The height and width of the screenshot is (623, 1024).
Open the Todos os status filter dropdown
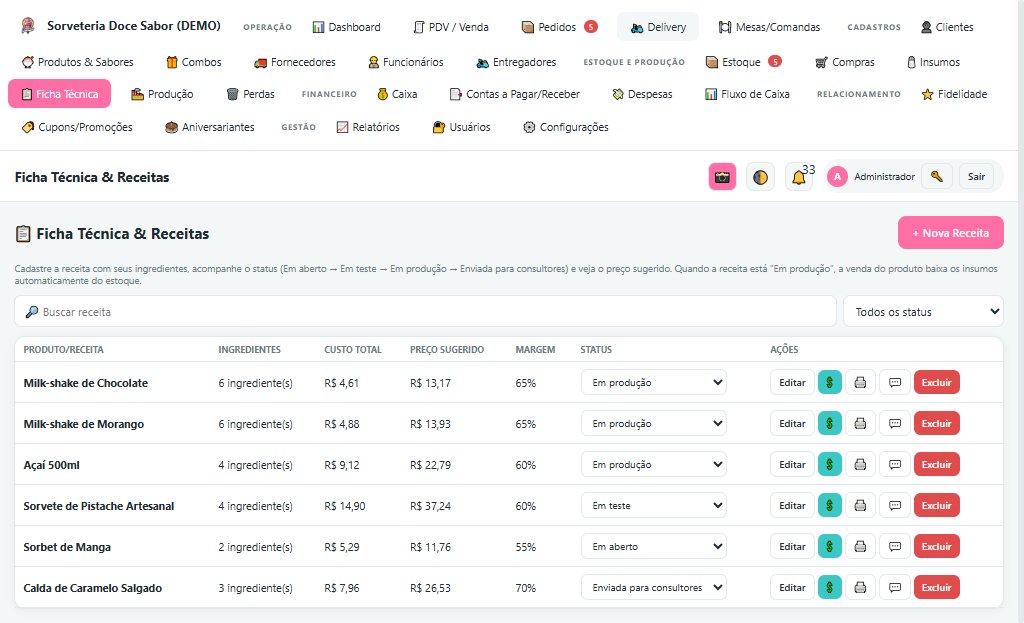[923, 312]
